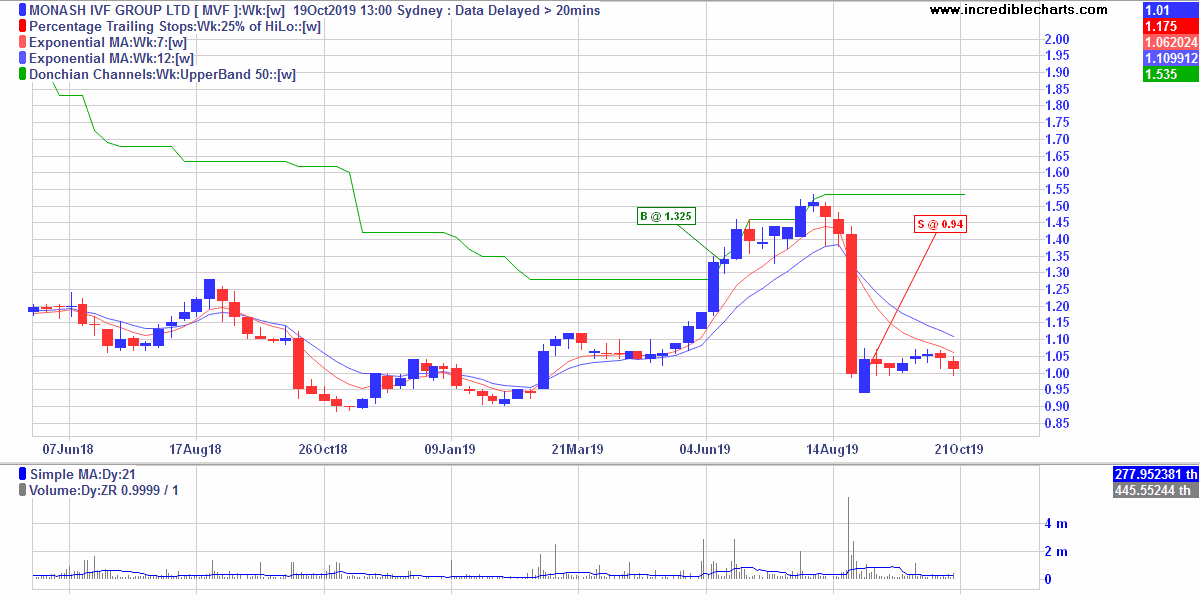Image resolution: width=1200 pixels, height=600 pixels.
Task: Click the 1.175 trailing stop value box
Action: 1170,26
